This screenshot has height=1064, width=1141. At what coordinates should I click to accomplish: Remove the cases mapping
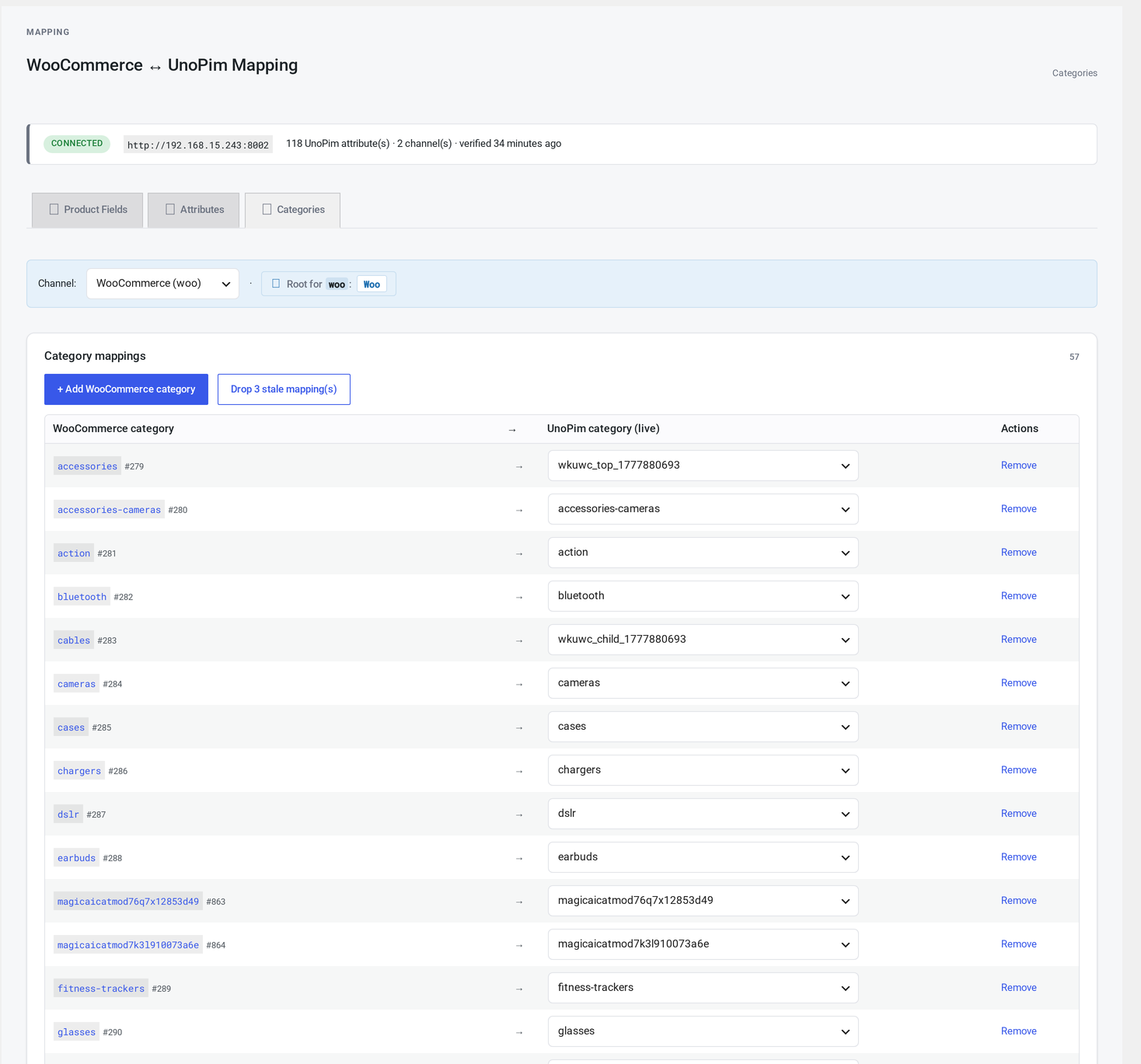[x=1018, y=727]
